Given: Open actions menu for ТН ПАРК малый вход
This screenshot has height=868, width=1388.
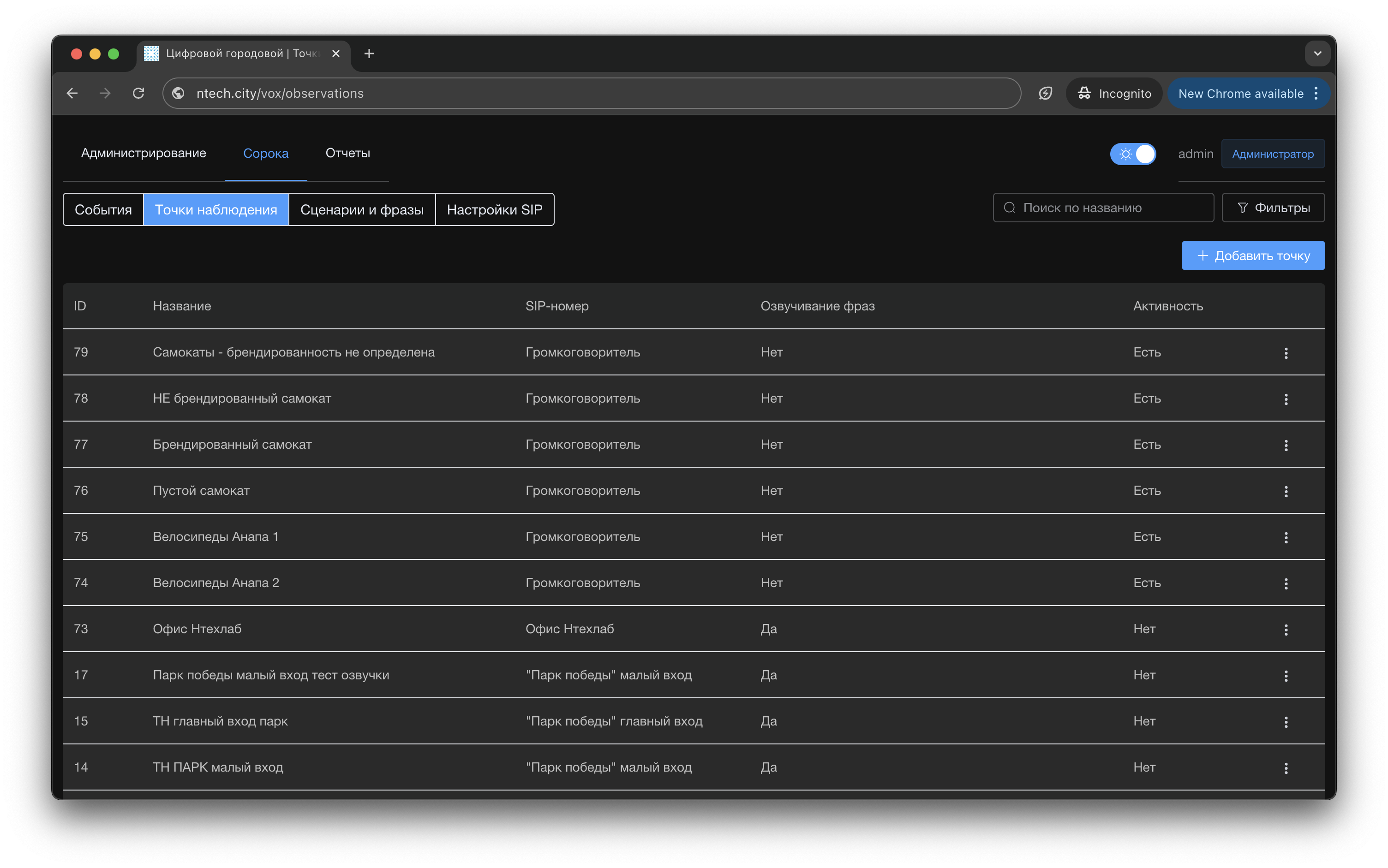Looking at the screenshot, I should [1286, 768].
